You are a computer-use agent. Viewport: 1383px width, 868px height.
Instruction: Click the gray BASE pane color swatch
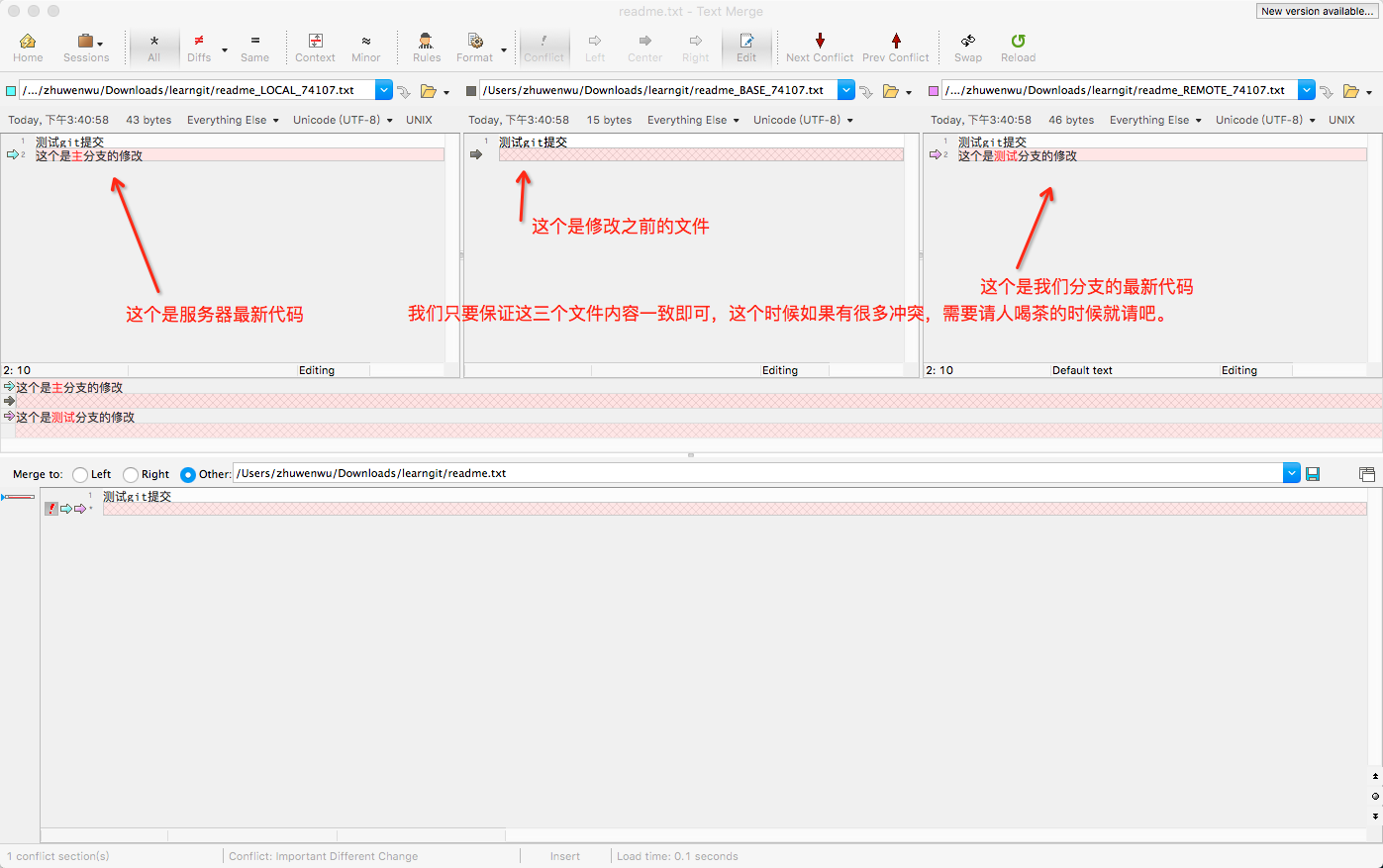(471, 91)
